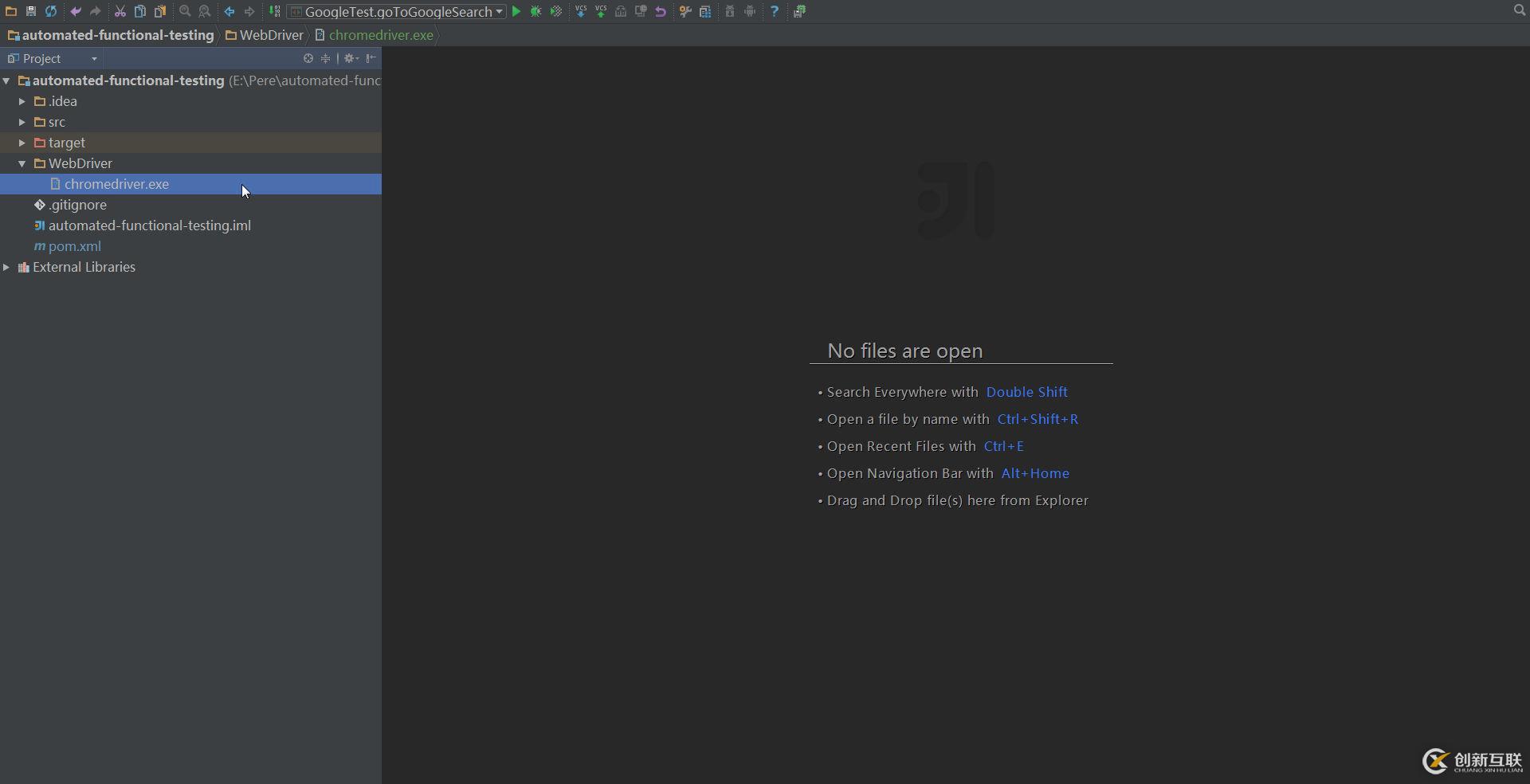
Task: Select the target folder in tree
Action: coord(60,143)
